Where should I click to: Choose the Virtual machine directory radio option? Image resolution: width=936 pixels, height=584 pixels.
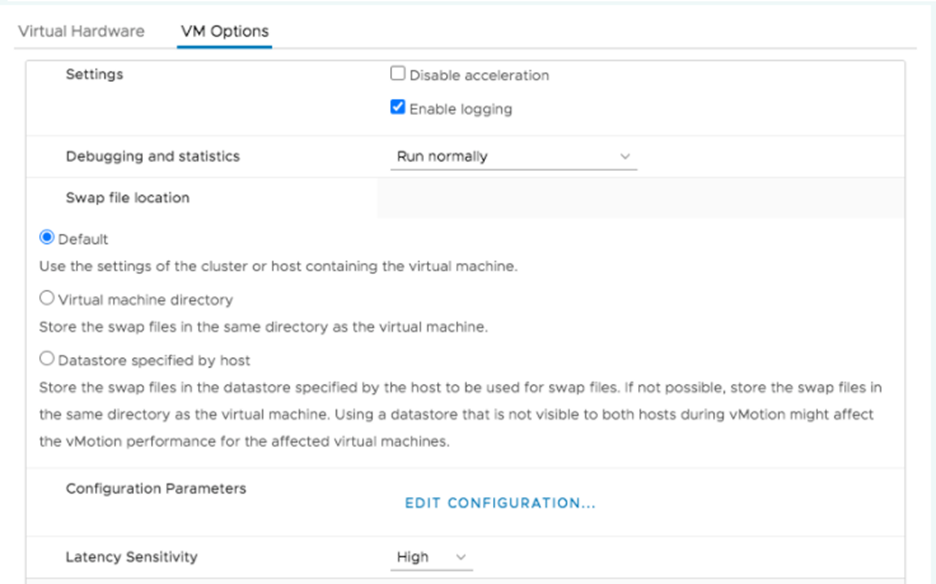click(46, 298)
